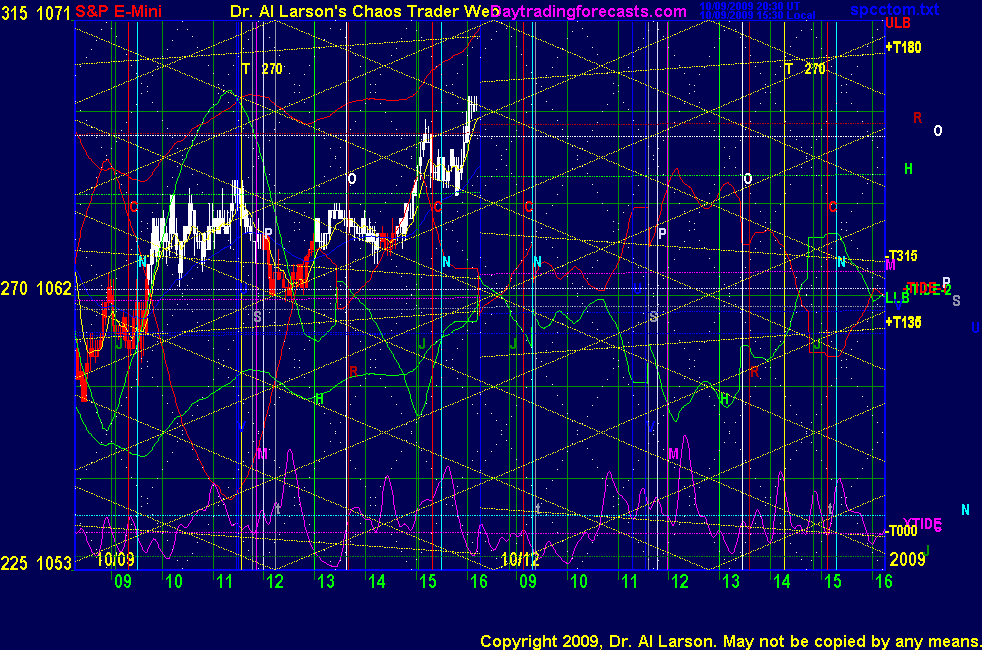The height and width of the screenshot is (650, 982).
Task: Click the "10/12" date label on axis
Action: click(x=520, y=559)
